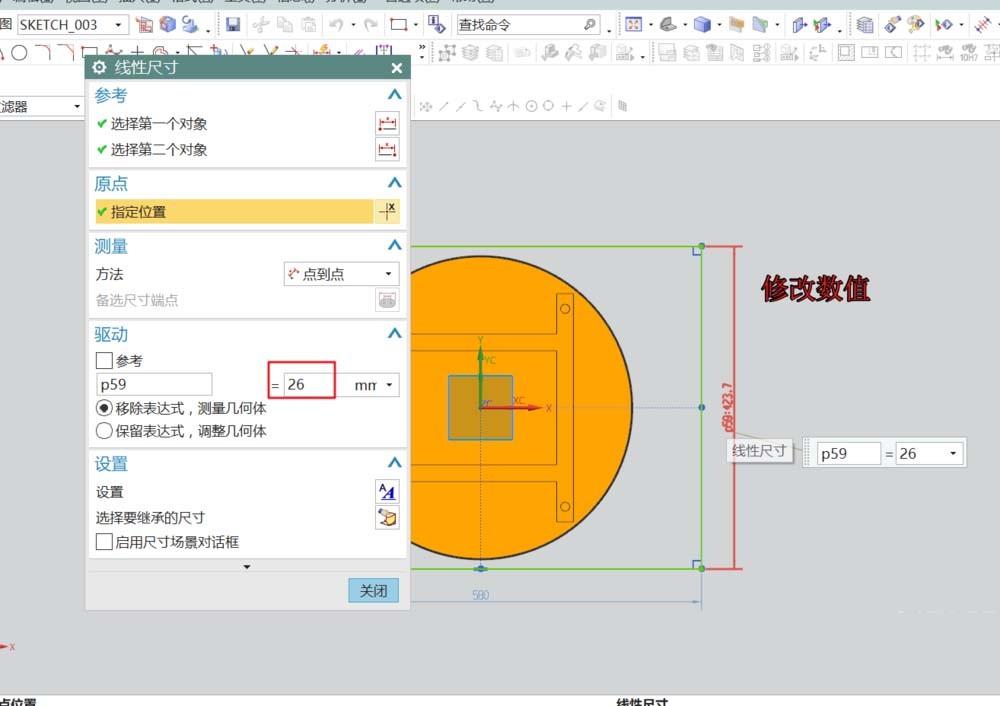Click the 选择第一个对象 selection icon

(x=386, y=122)
